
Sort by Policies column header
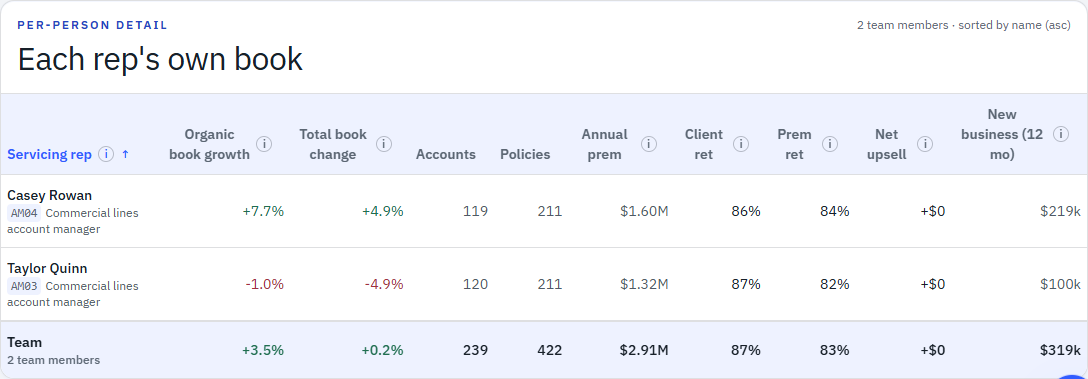pos(525,154)
